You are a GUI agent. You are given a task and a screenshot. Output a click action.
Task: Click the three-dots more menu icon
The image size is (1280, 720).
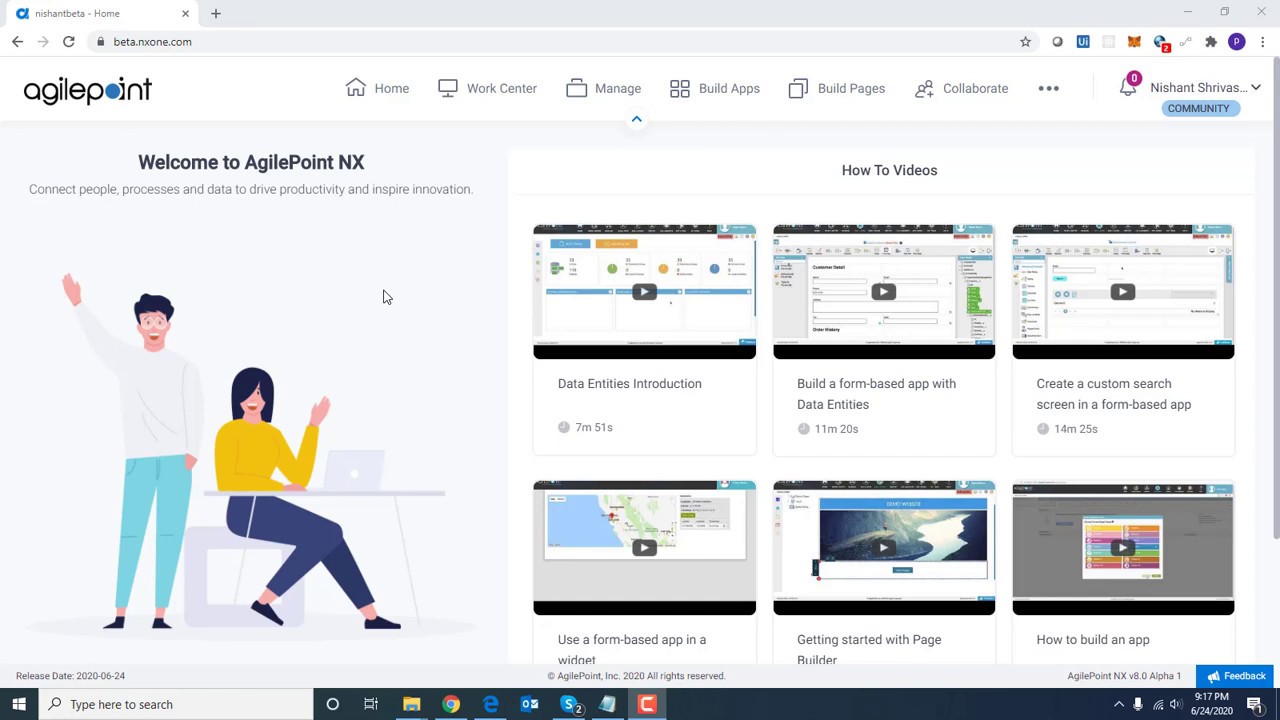point(1048,88)
